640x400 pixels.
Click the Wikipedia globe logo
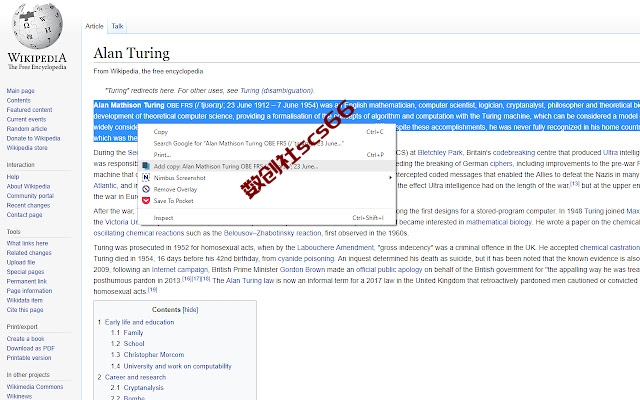pos(37,25)
